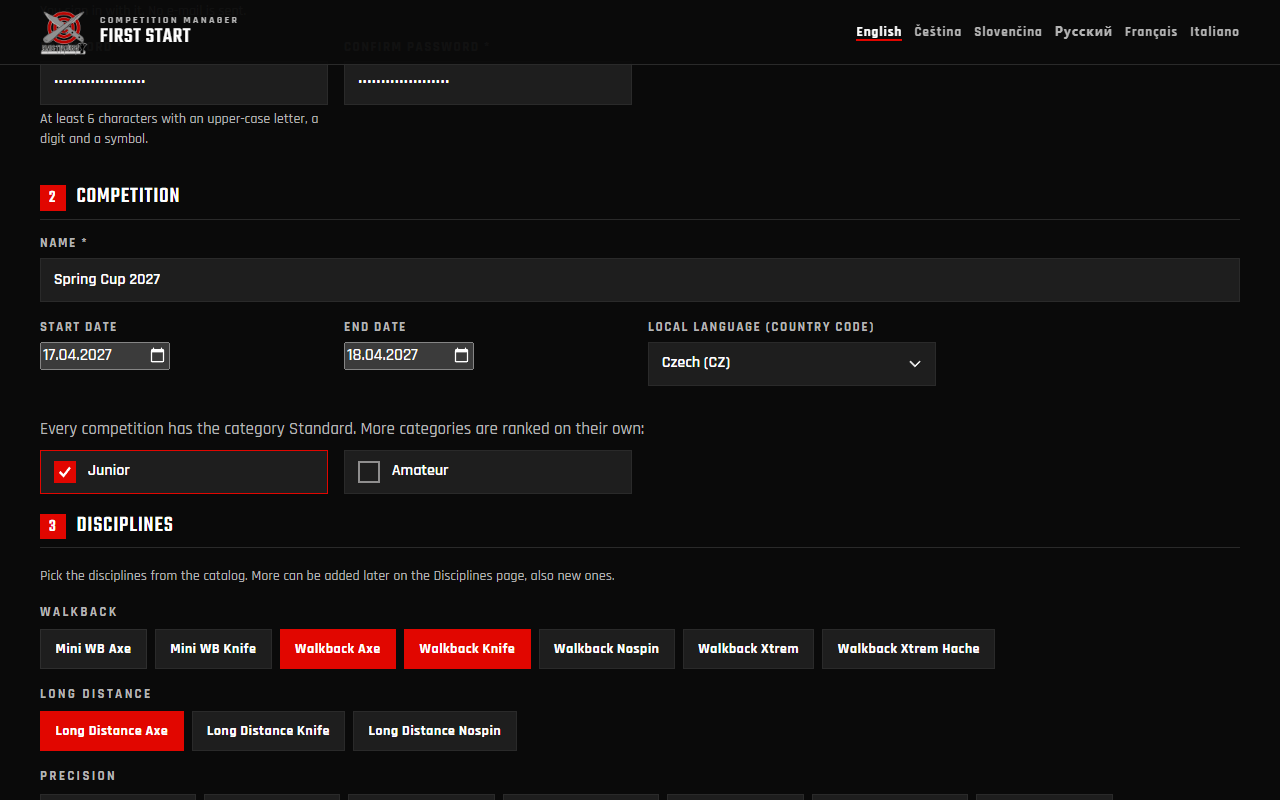Click the password requirements hint text
This screenshot has height=800, width=1280.
coord(180,129)
